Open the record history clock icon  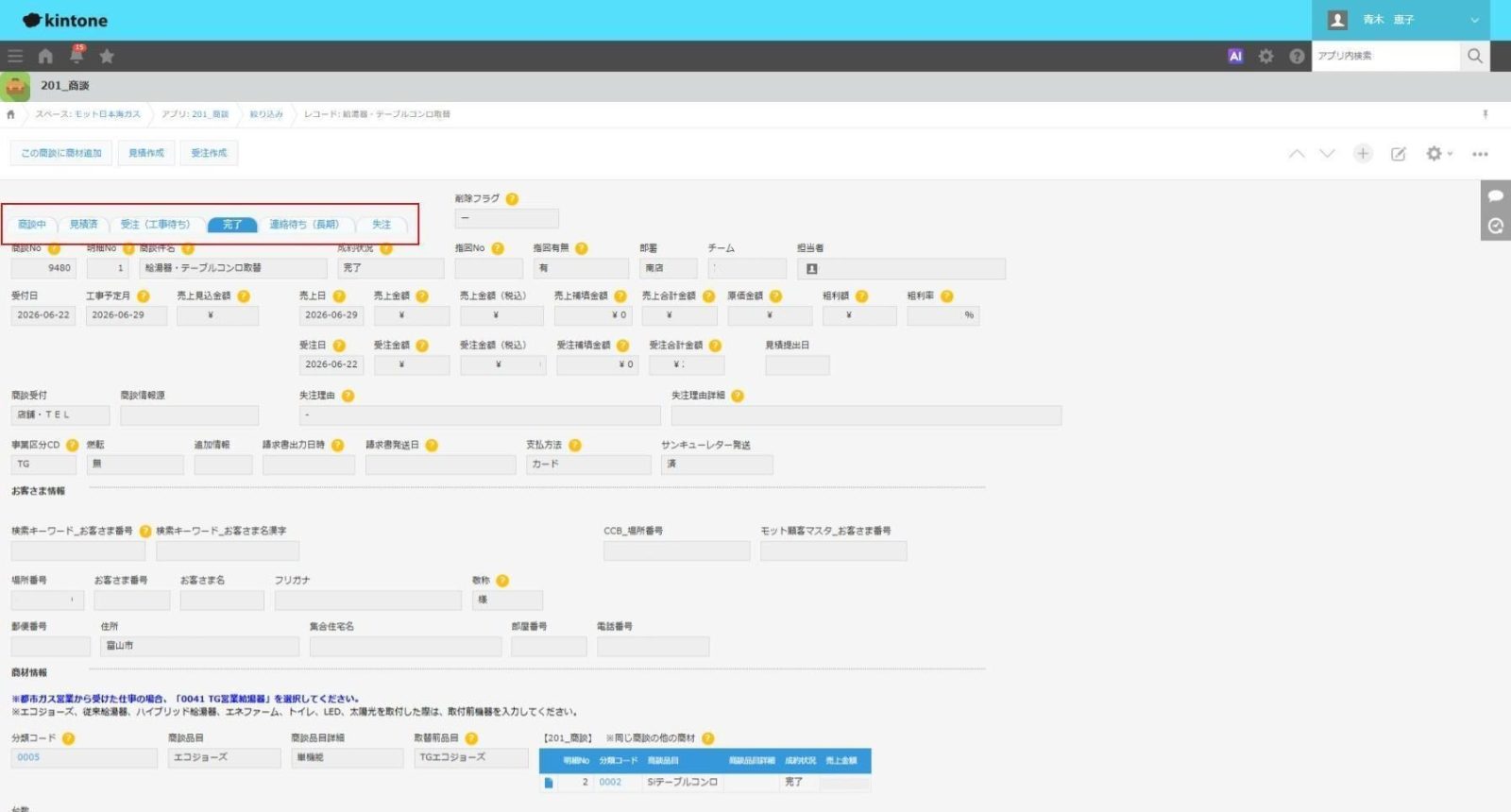point(1496,226)
